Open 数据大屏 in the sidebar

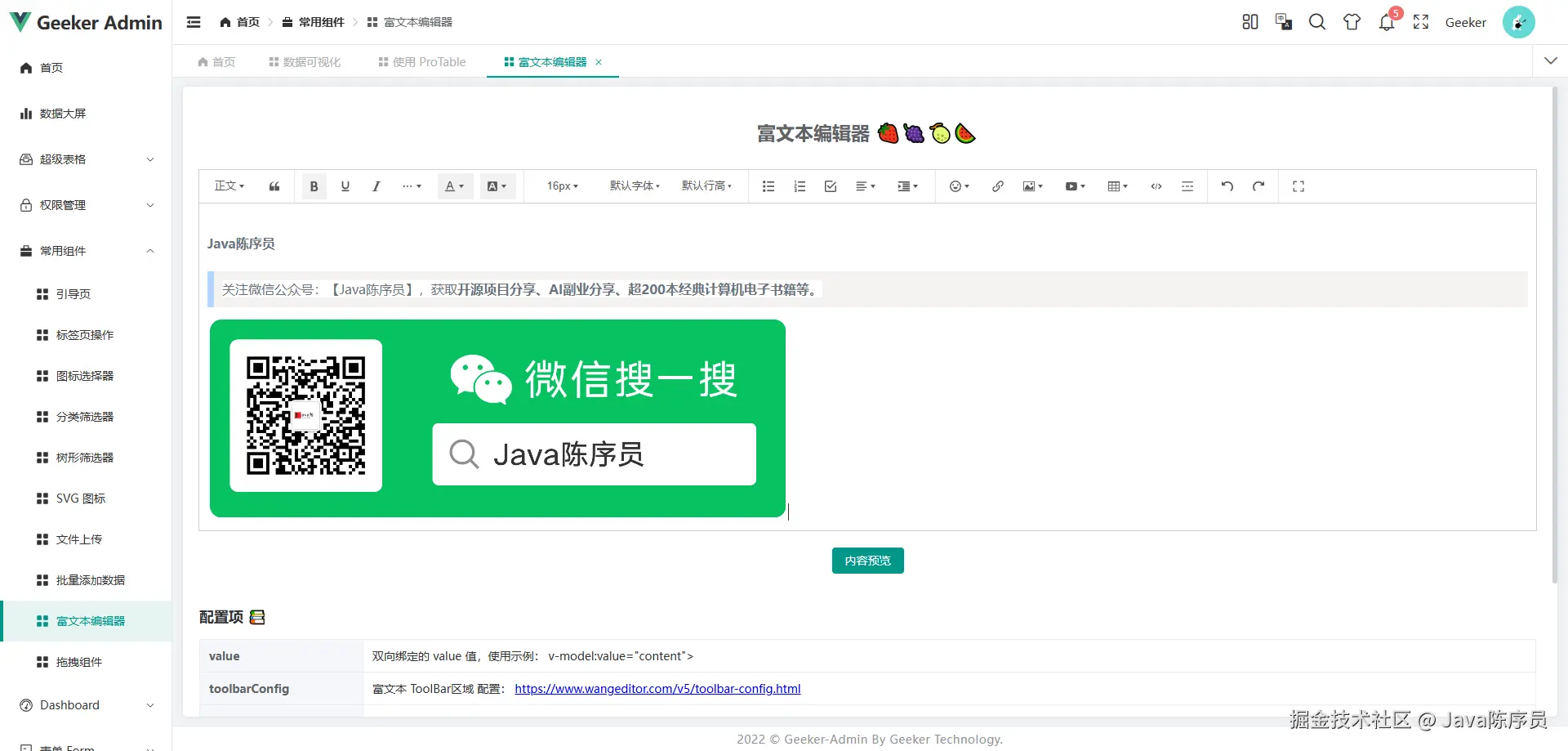[86, 114]
